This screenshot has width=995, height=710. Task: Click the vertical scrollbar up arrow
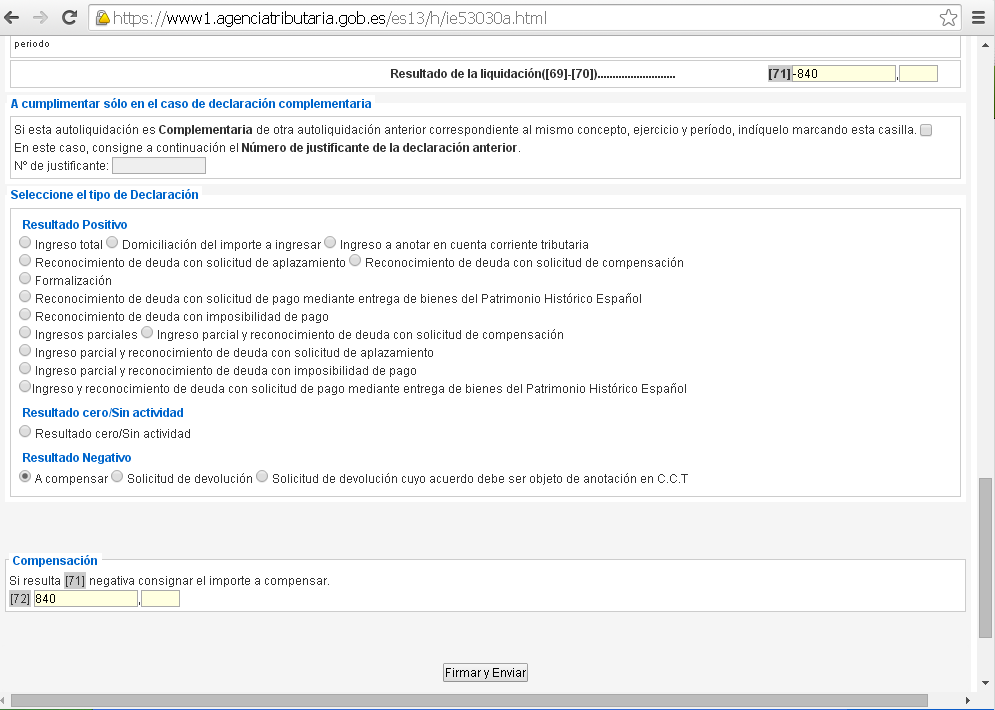pos(985,46)
